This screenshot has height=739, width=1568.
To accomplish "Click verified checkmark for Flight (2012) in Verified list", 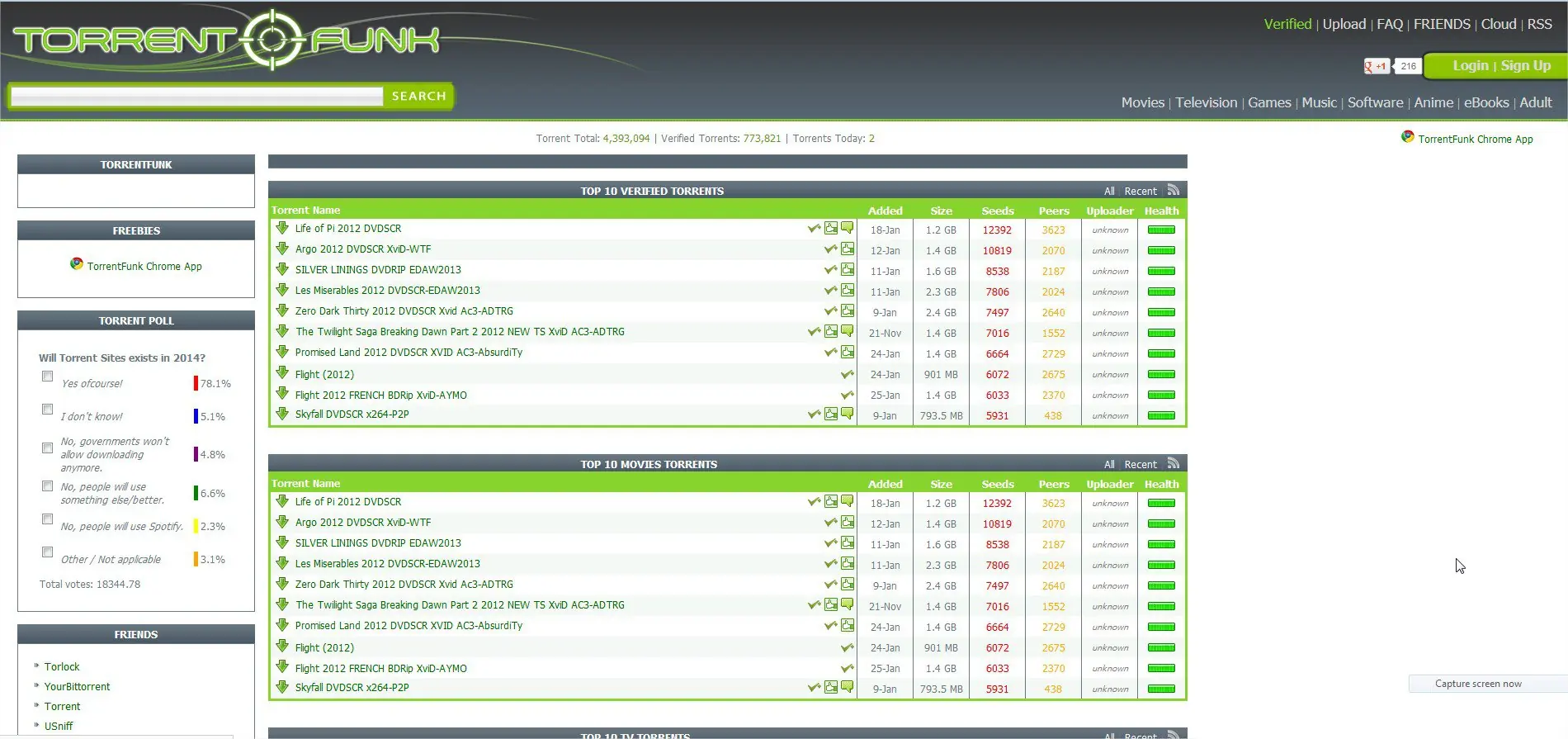I will point(848,374).
